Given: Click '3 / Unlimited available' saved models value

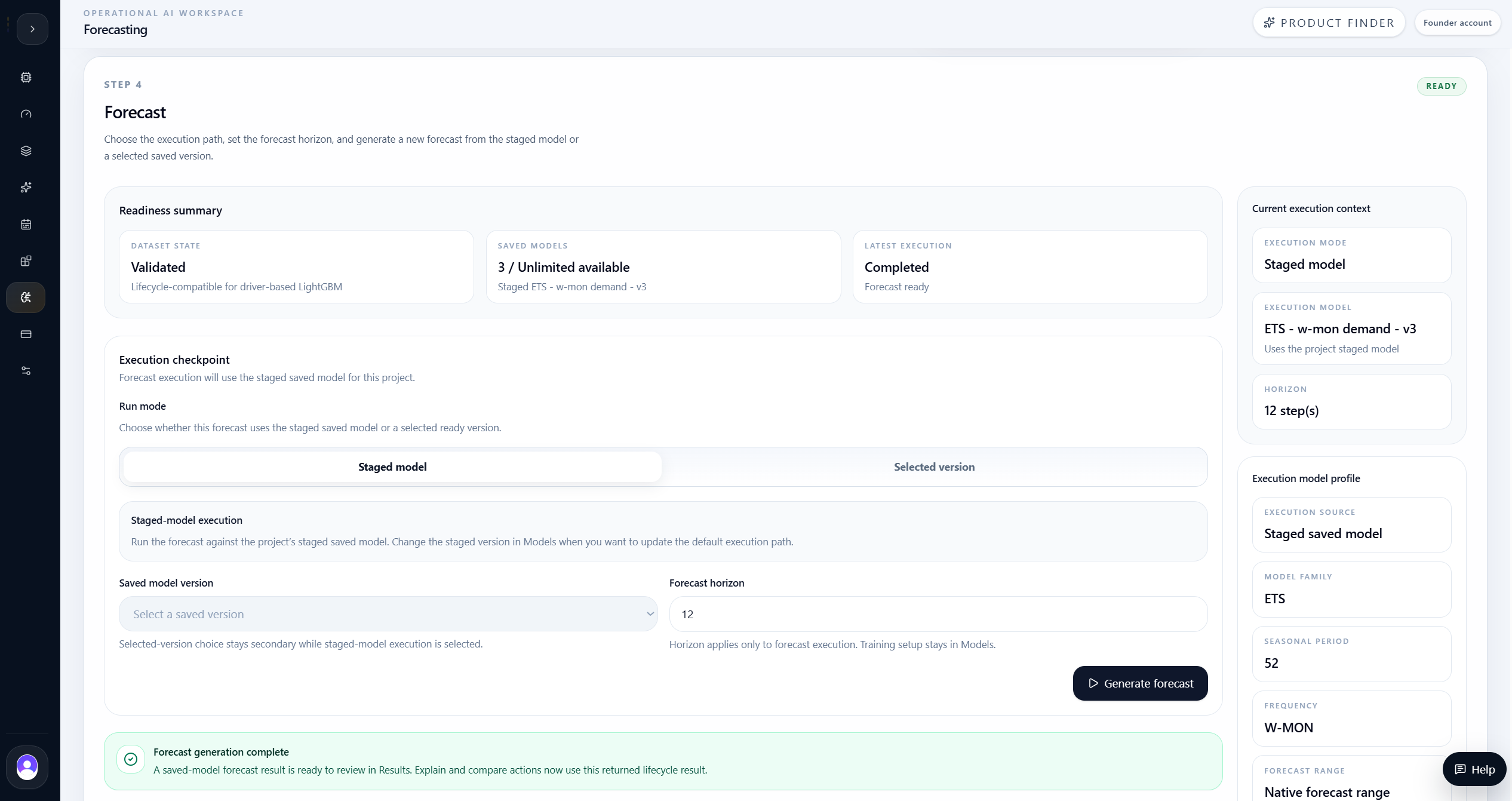Looking at the screenshot, I should click(564, 267).
